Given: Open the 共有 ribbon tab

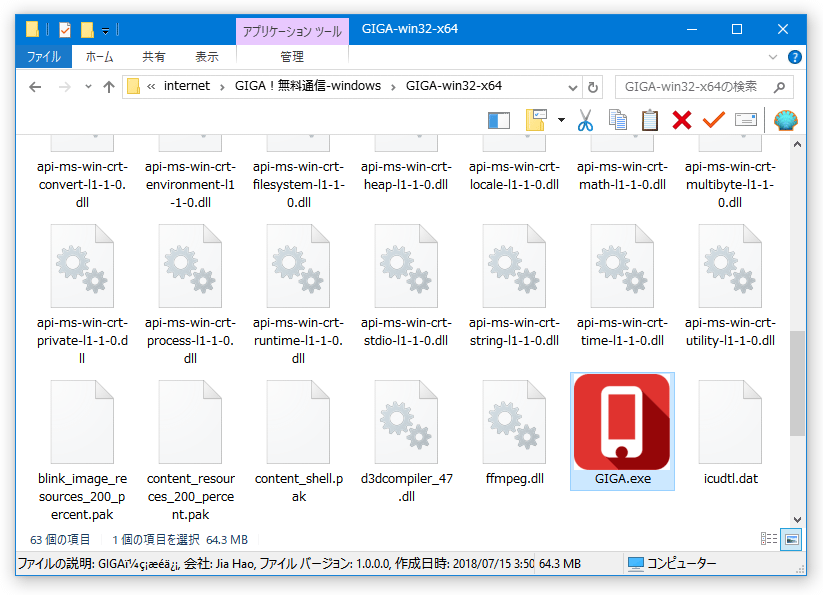Looking at the screenshot, I should [154, 57].
